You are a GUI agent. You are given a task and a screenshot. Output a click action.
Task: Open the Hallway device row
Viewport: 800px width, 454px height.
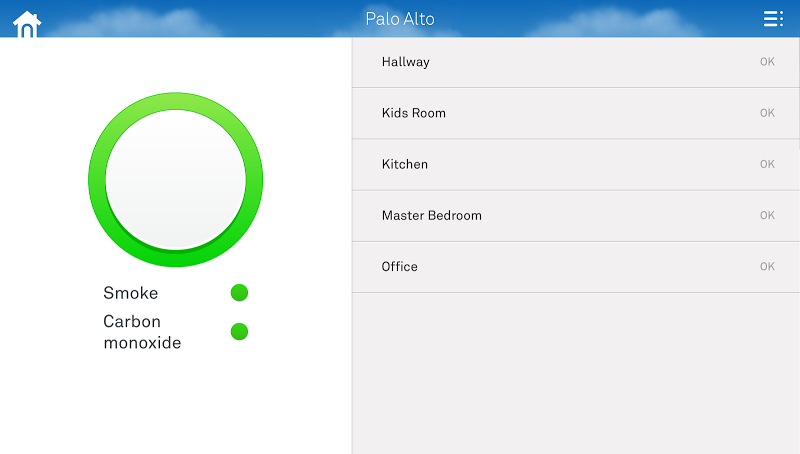coord(576,62)
